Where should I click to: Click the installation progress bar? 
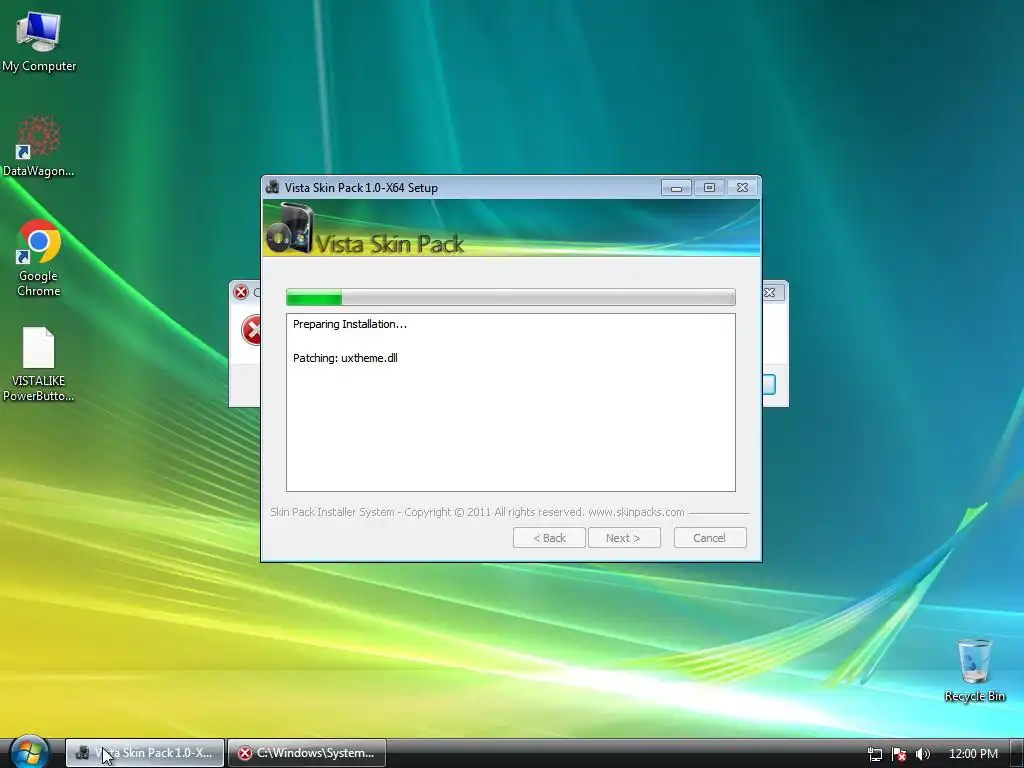(511, 297)
